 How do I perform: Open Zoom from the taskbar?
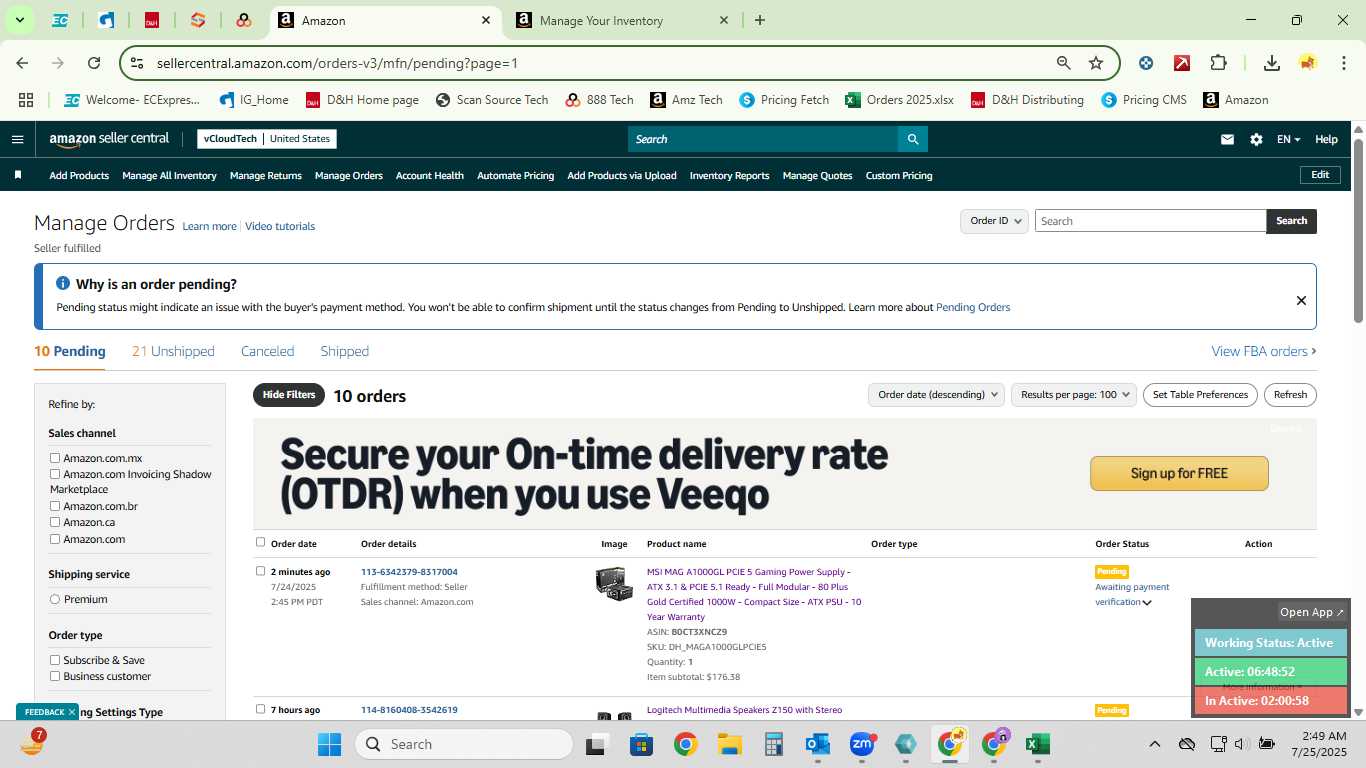pyautogui.click(x=862, y=744)
